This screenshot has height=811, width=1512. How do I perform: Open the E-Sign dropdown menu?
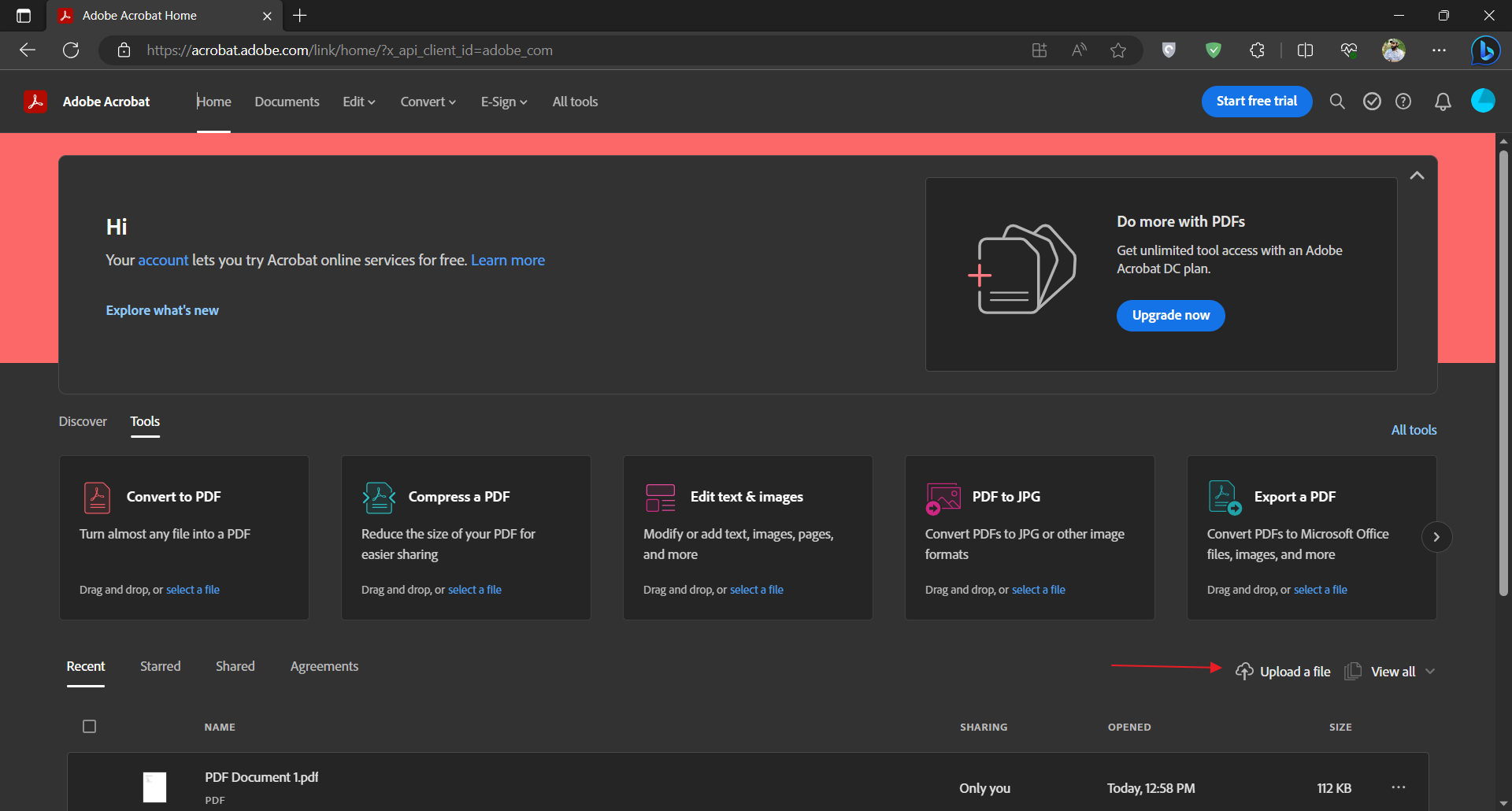point(504,102)
